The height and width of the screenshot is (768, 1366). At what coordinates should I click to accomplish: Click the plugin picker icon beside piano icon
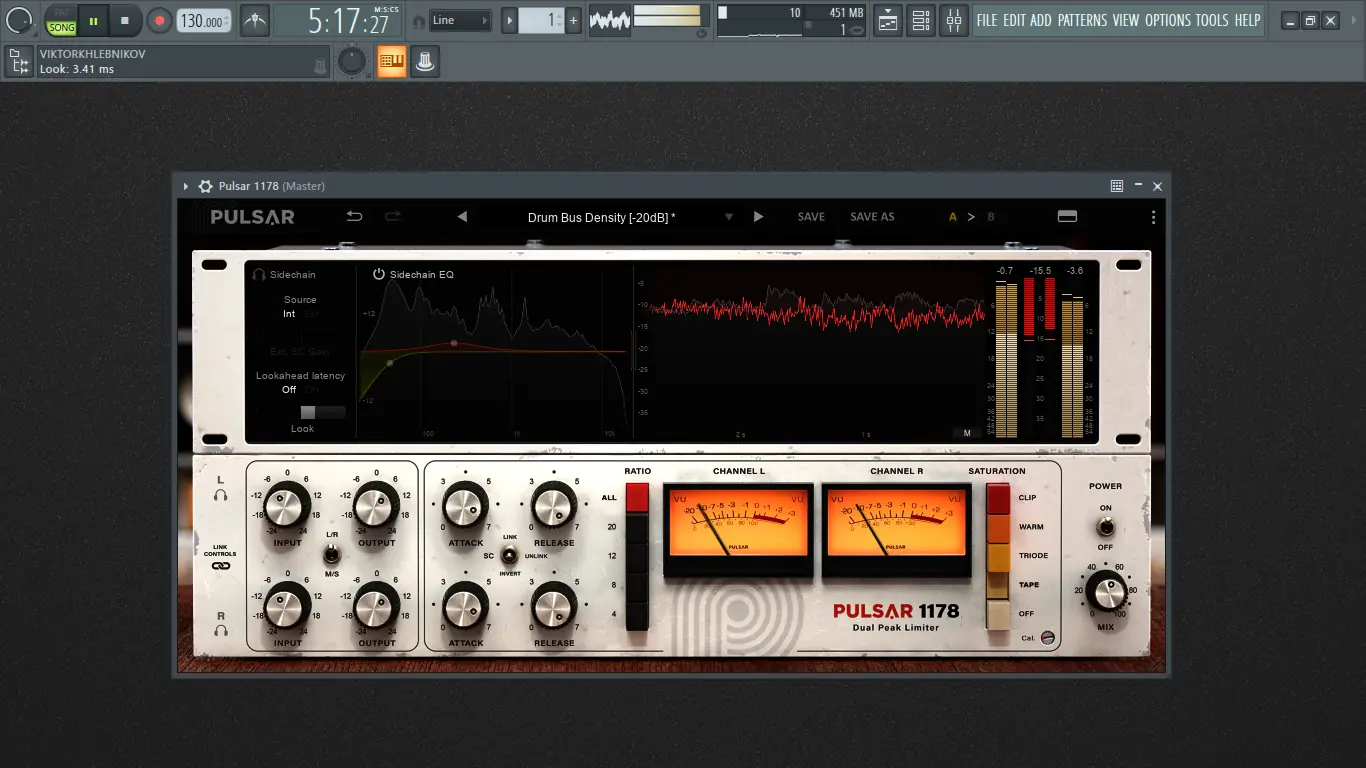[x=425, y=62]
